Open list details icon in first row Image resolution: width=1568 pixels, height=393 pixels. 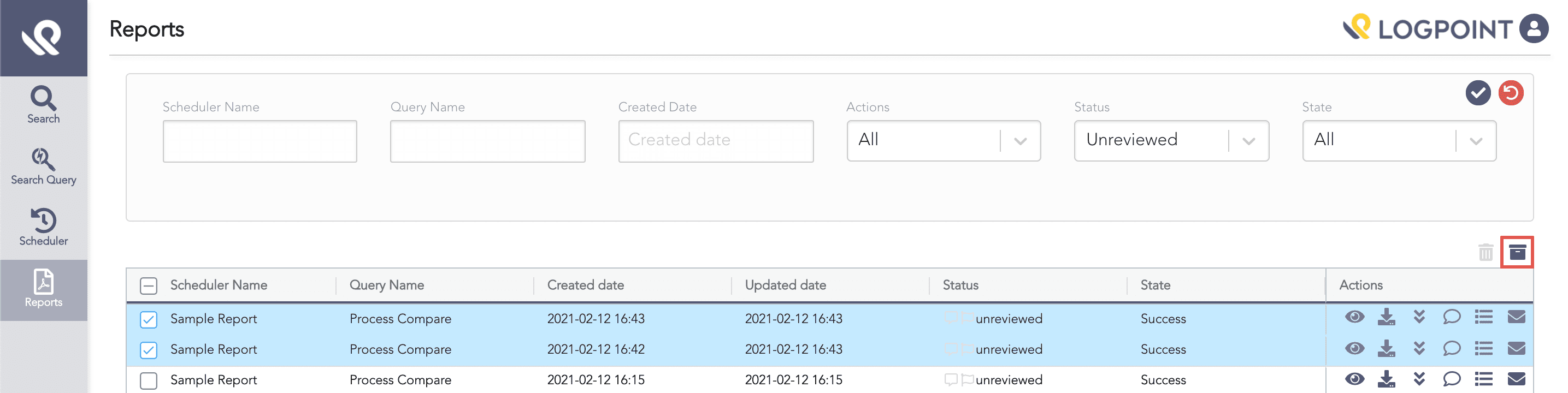(x=1483, y=318)
